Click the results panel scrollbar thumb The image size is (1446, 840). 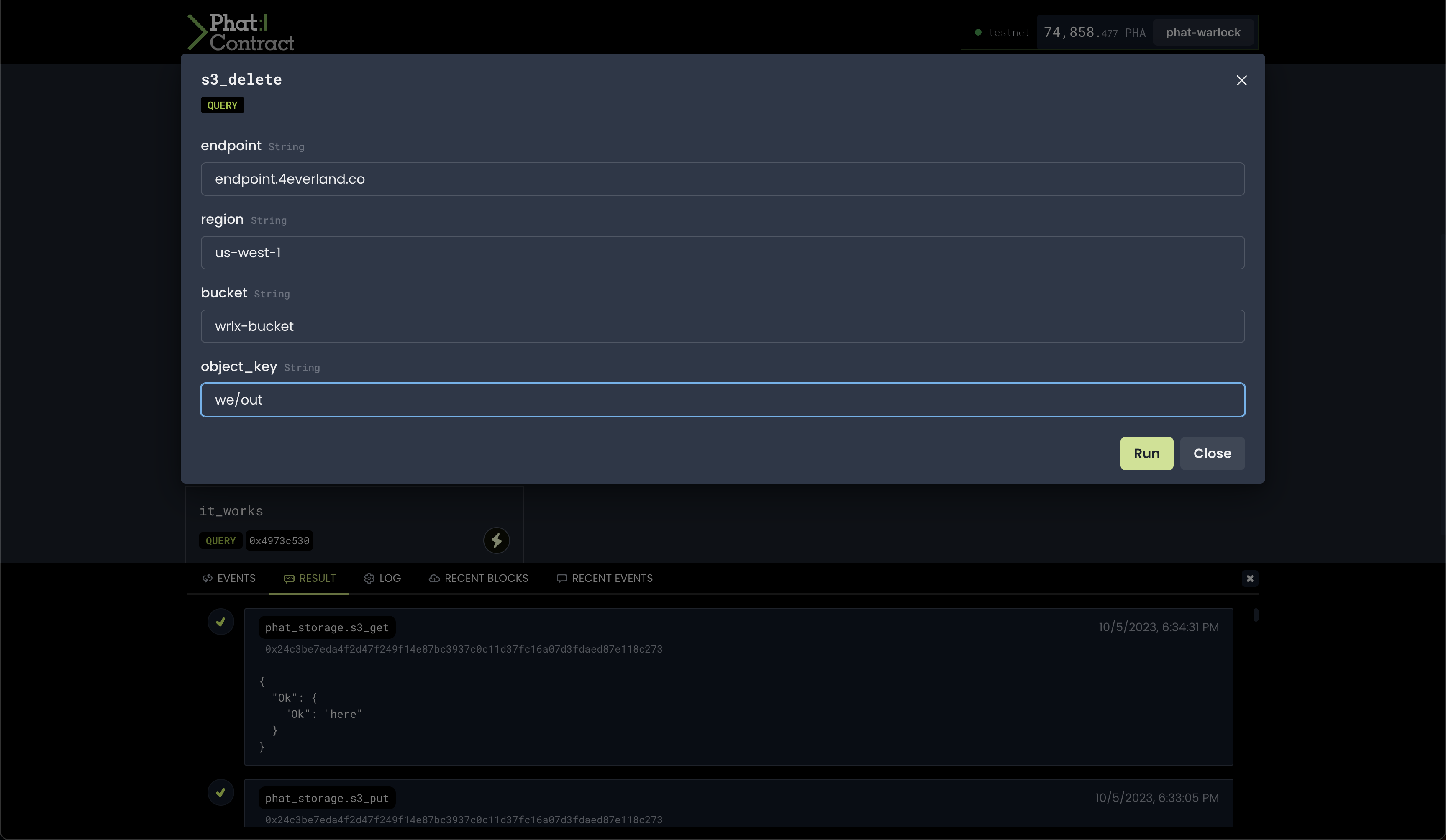pyautogui.click(x=1256, y=615)
